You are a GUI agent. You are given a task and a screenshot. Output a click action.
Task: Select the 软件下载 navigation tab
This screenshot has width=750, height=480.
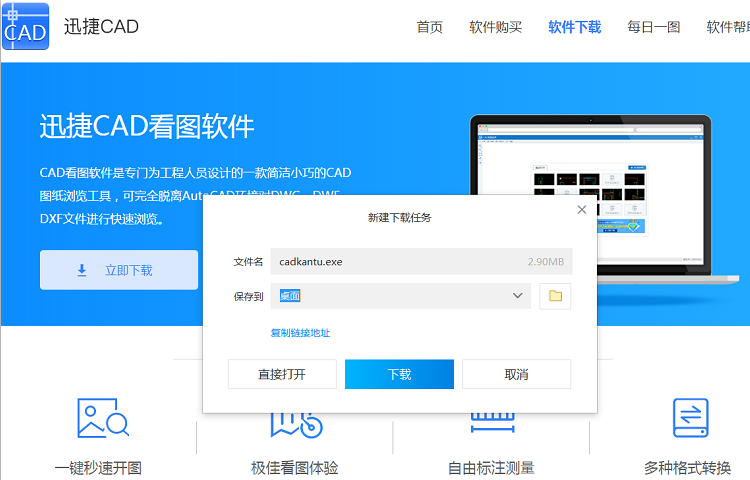coord(574,27)
